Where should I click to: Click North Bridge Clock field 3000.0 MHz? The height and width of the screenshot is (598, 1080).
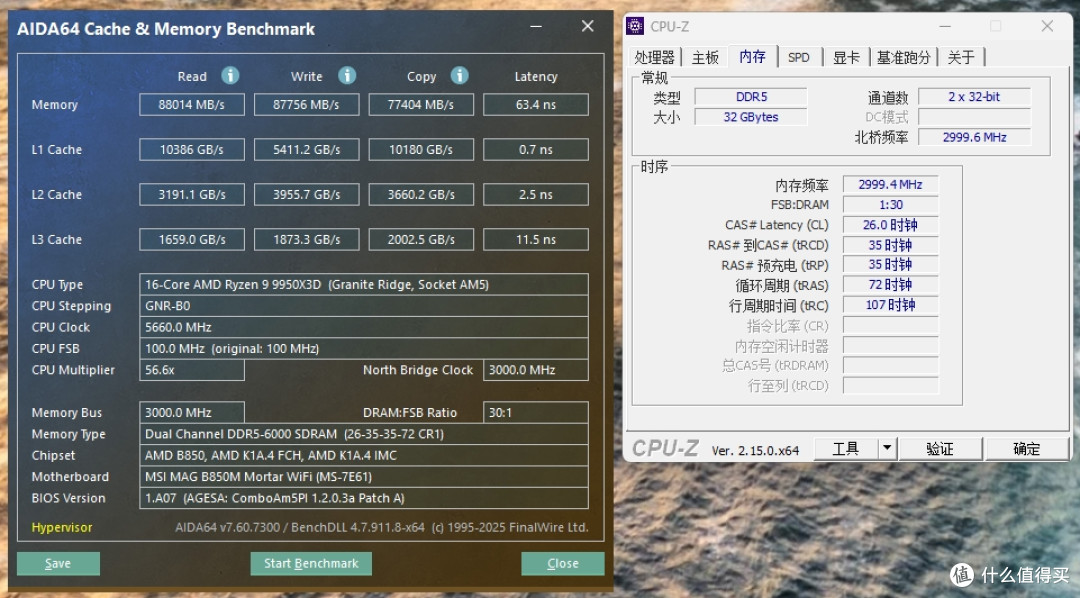click(x=536, y=370)
